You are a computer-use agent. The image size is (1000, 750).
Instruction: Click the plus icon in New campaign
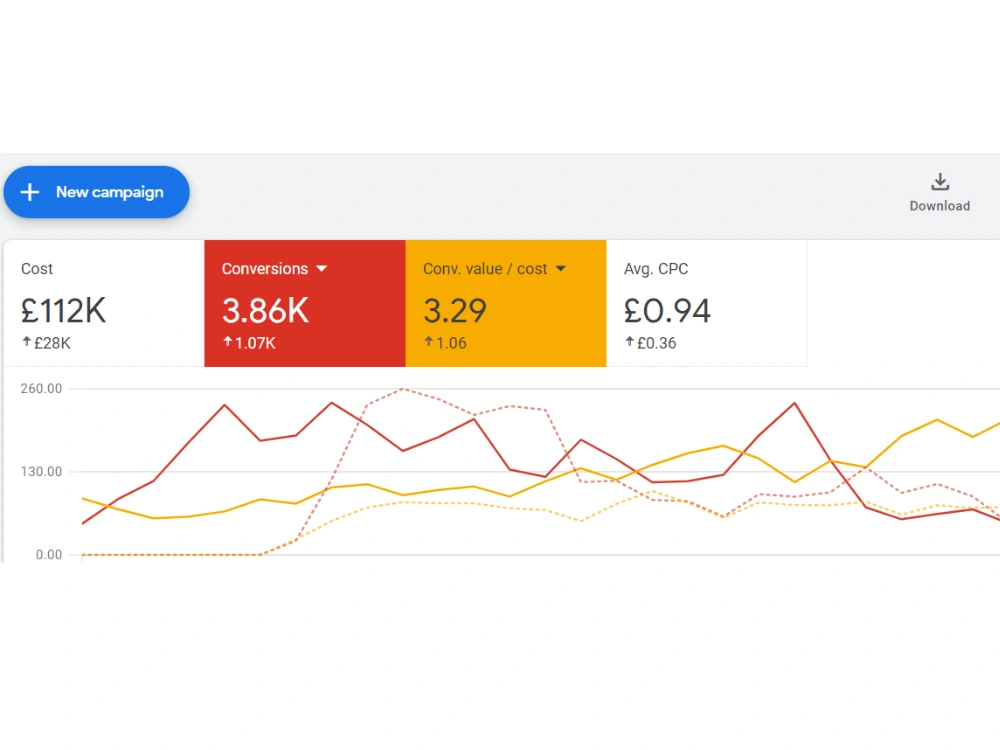pos(30,192)
